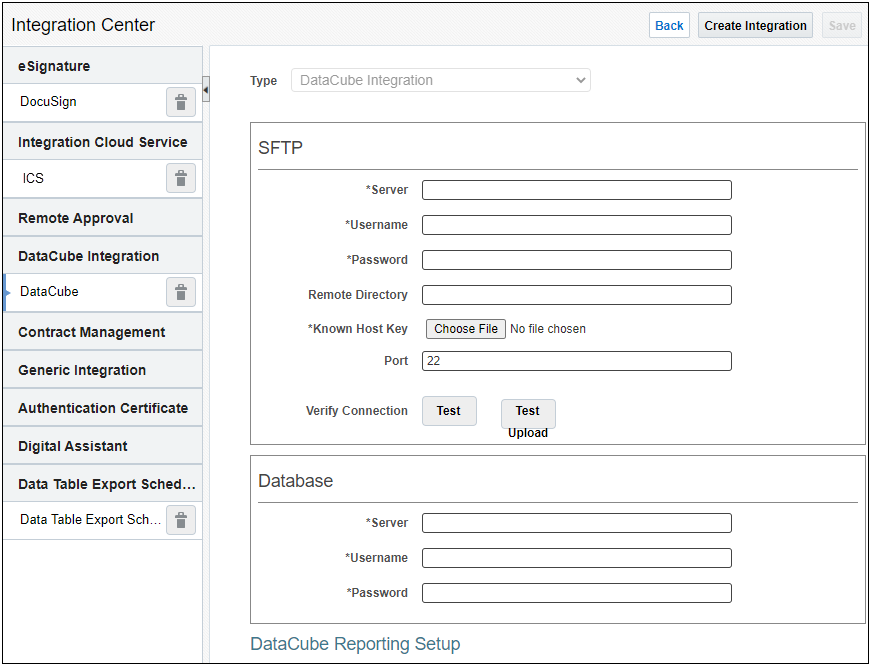Click the trash icon next to ICS
Screen dimensions: 871x666
[x=180, y=178]
